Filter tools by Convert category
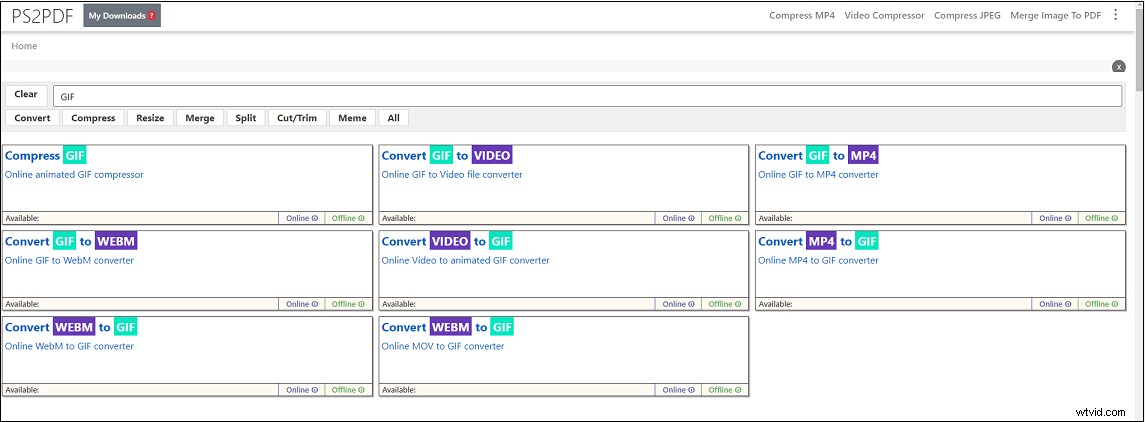The width and height of the screenshot is (1145, 422). click(32, 118)
